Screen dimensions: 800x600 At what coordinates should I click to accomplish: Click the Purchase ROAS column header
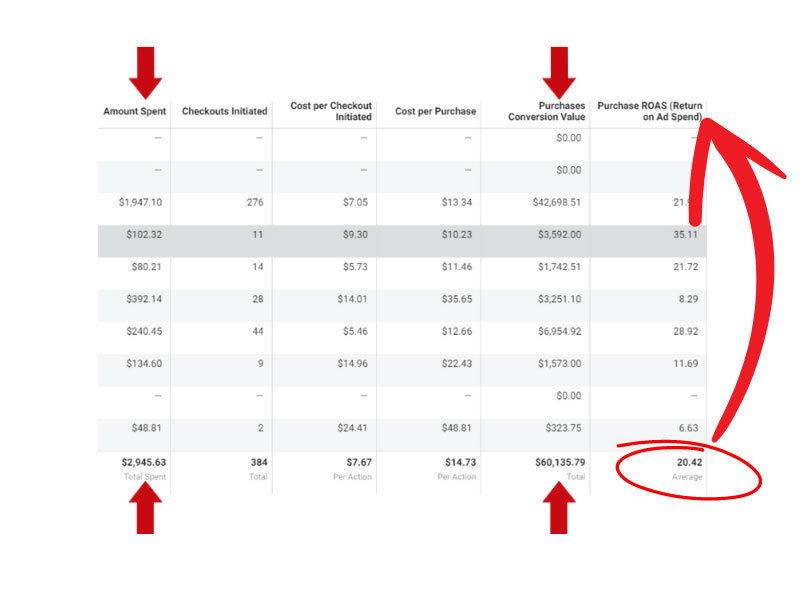648,110
